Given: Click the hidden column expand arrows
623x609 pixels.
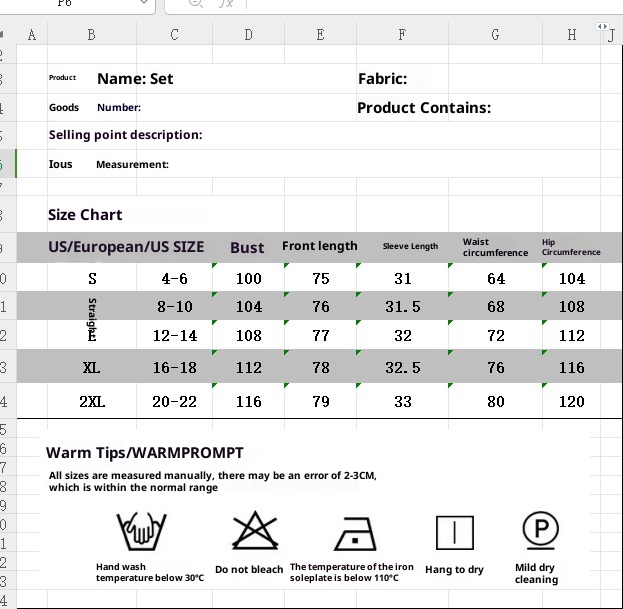Looking at the screenshot, I should click(x=601, y=27).
